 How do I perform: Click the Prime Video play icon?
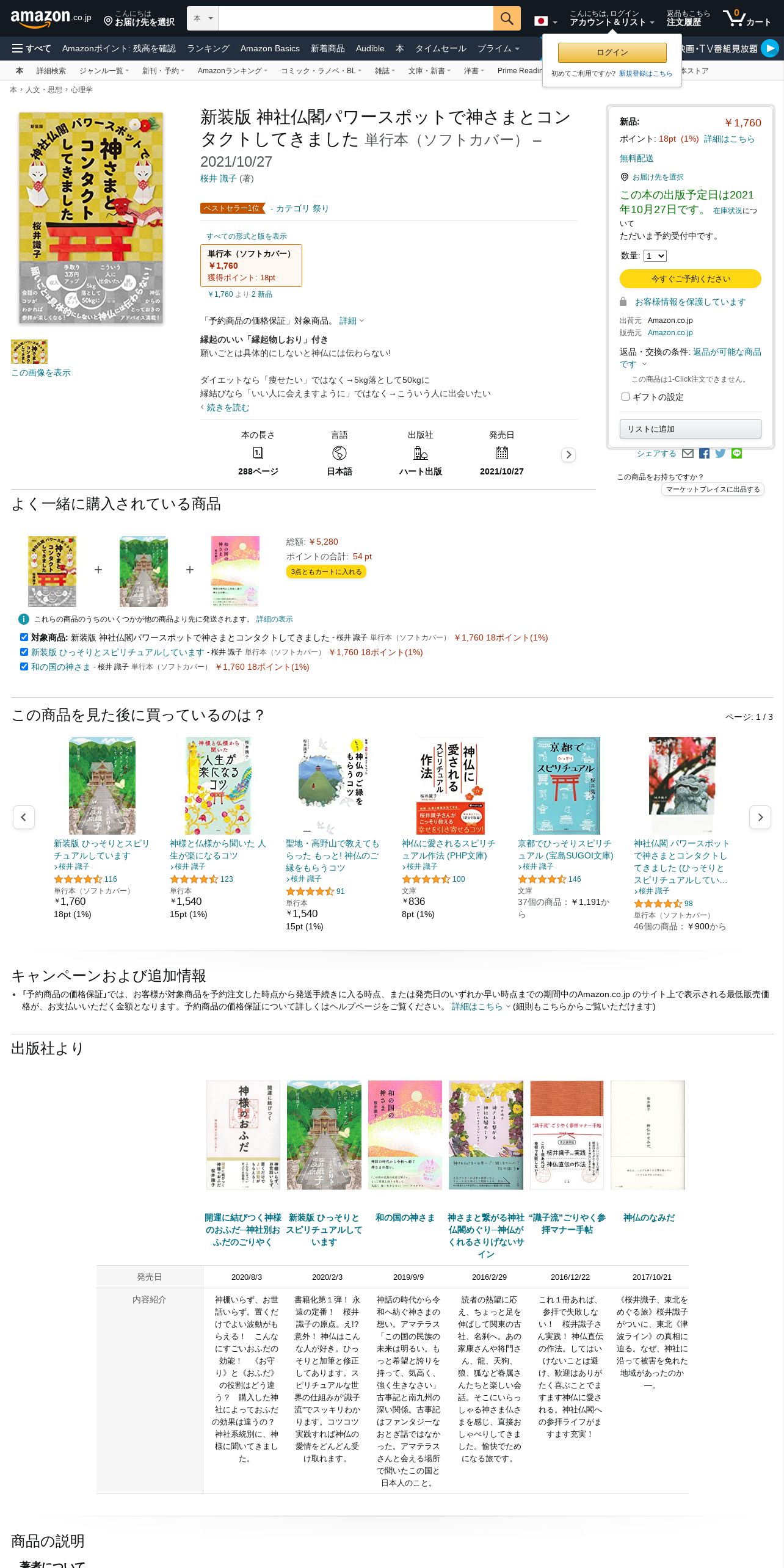(770, 48)
